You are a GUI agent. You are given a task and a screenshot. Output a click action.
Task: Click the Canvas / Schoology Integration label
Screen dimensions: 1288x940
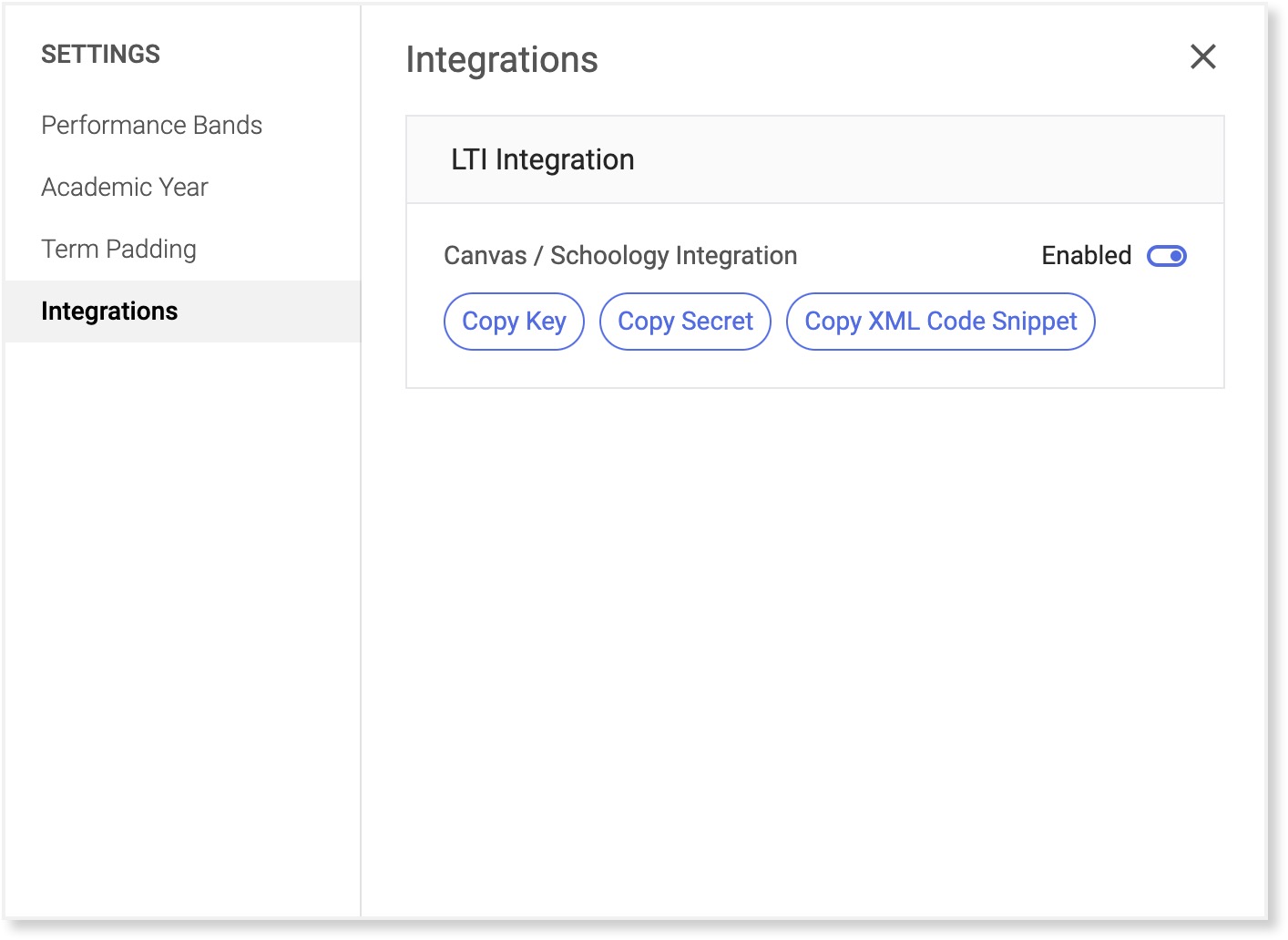pos(620,256)
